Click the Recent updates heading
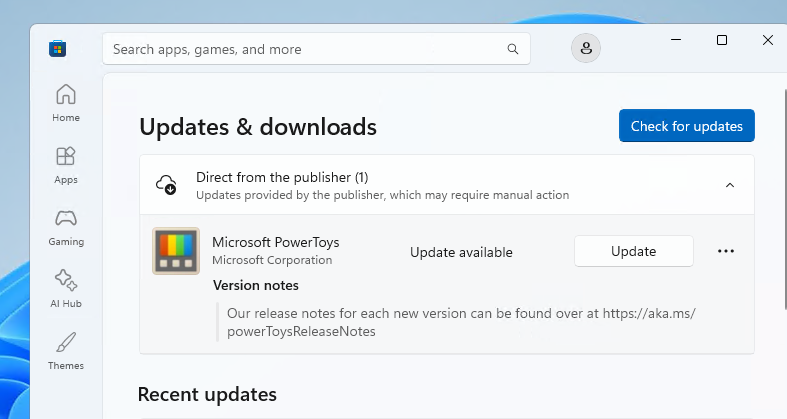787x419 pixels. pyautogui.click(x=207, y=394)
